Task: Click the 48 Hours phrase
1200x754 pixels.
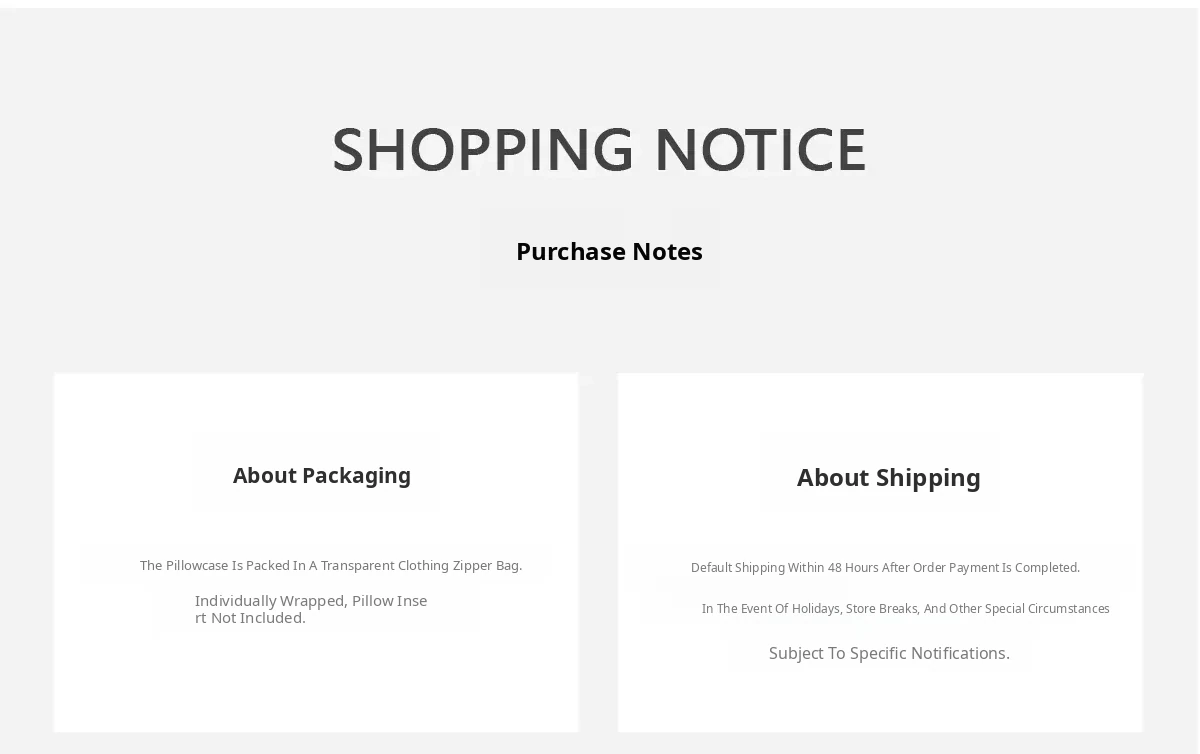Action: 852,568
